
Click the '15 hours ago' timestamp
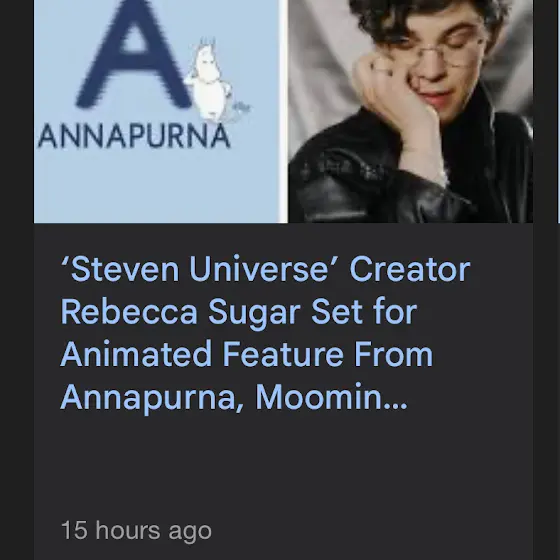click(x=136, y=530)
